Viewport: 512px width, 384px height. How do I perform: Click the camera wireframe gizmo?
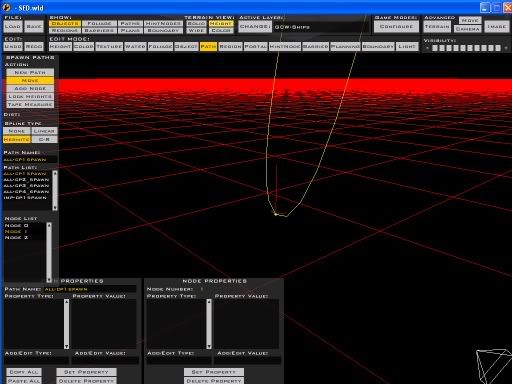click(494, 366)
